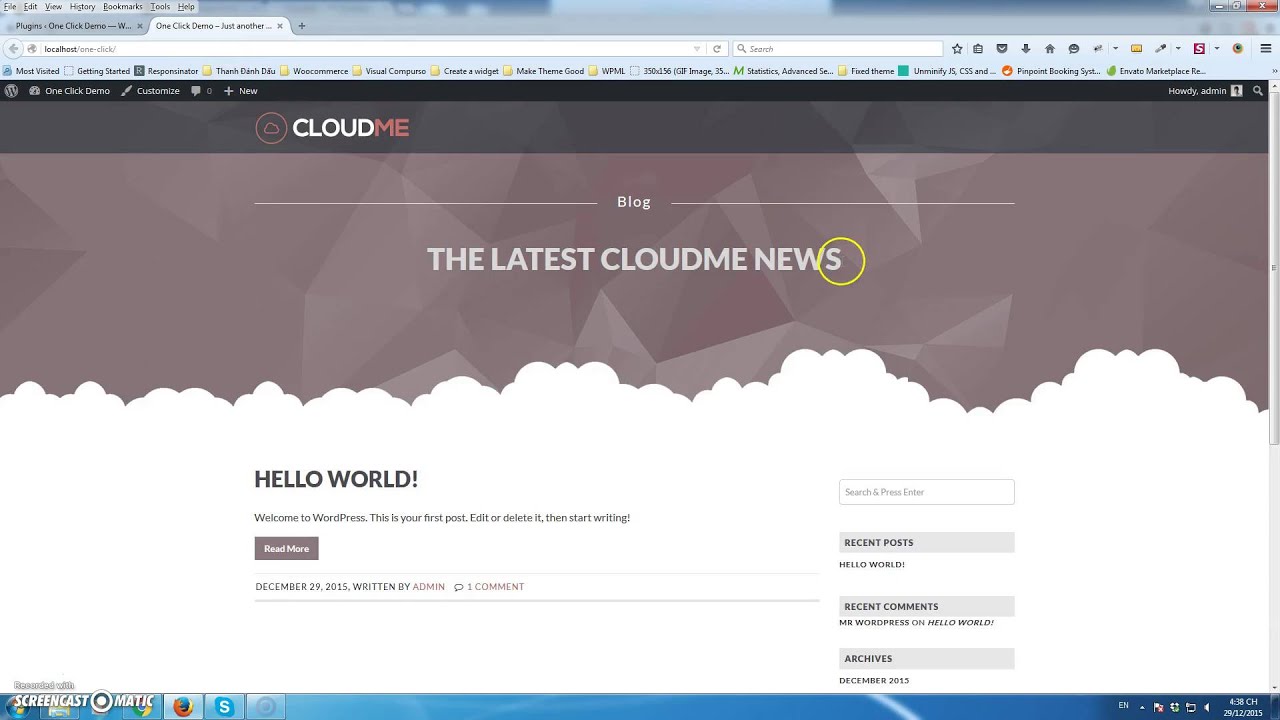Click the WordPress logo in the admin bar
The width and height of the screenshot is (1280, 720).
pyautogui.click(x=11, y=90)
